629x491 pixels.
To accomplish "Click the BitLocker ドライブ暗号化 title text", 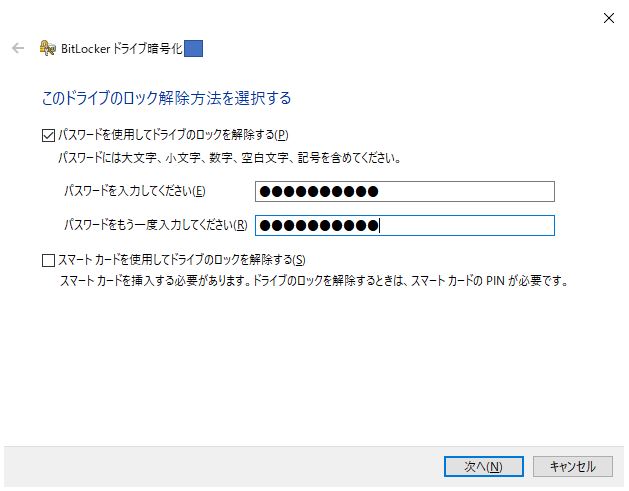I will [x=122, y=49].
